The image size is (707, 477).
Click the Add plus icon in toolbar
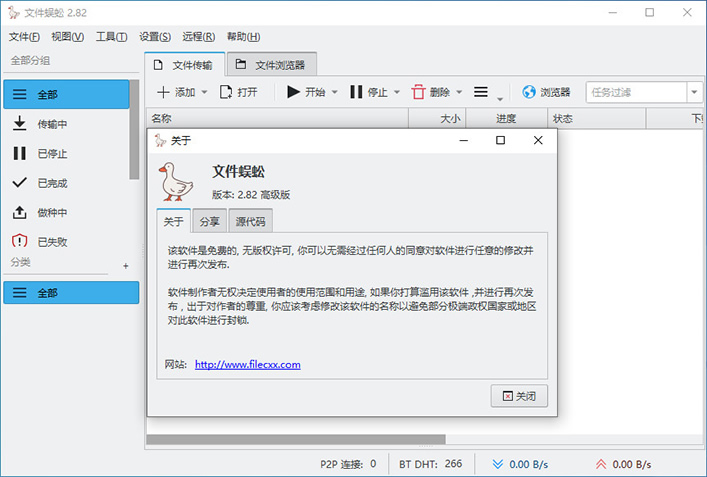tap(163, 92)
